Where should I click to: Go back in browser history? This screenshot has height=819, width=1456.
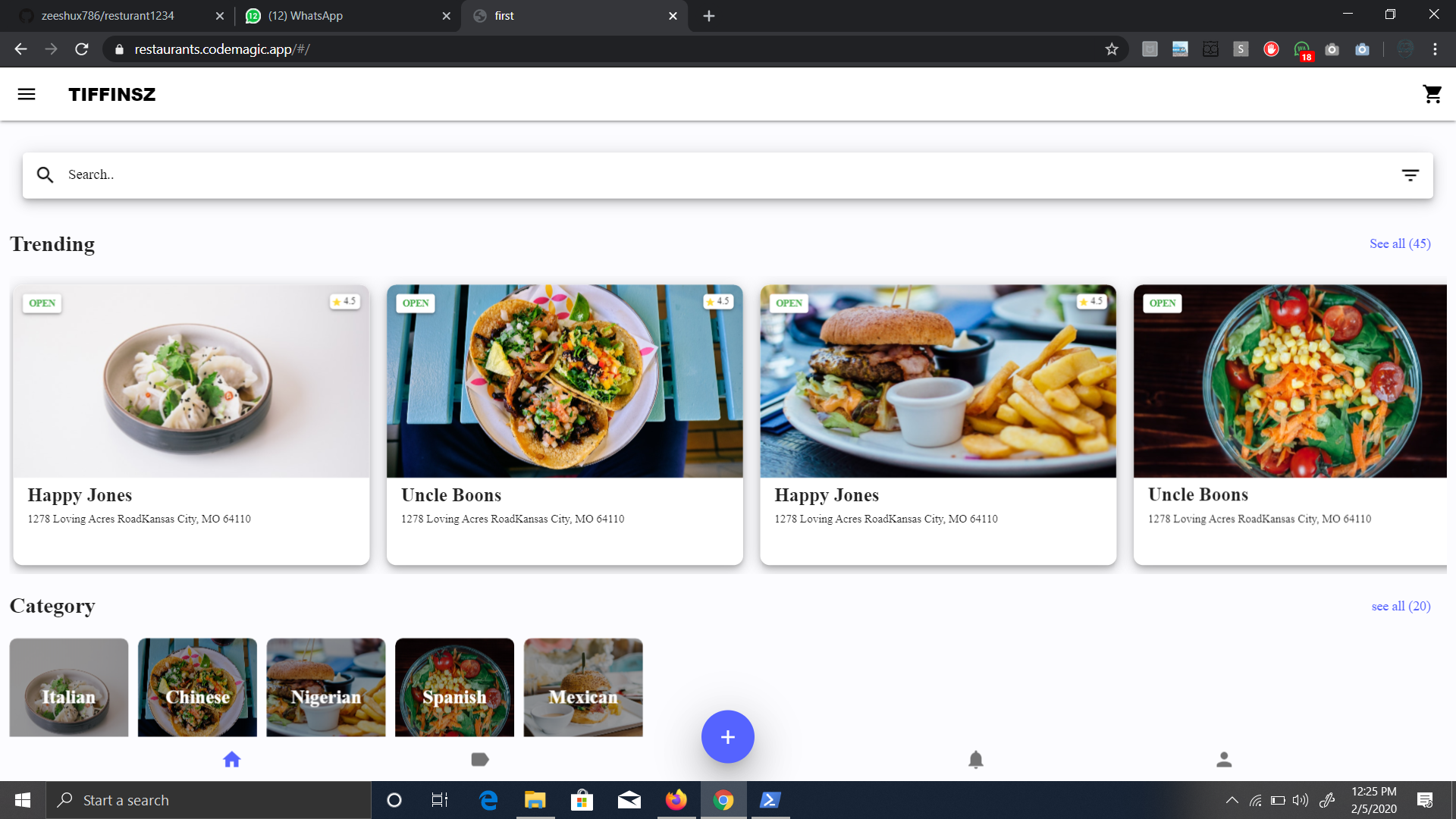[20, 49]
